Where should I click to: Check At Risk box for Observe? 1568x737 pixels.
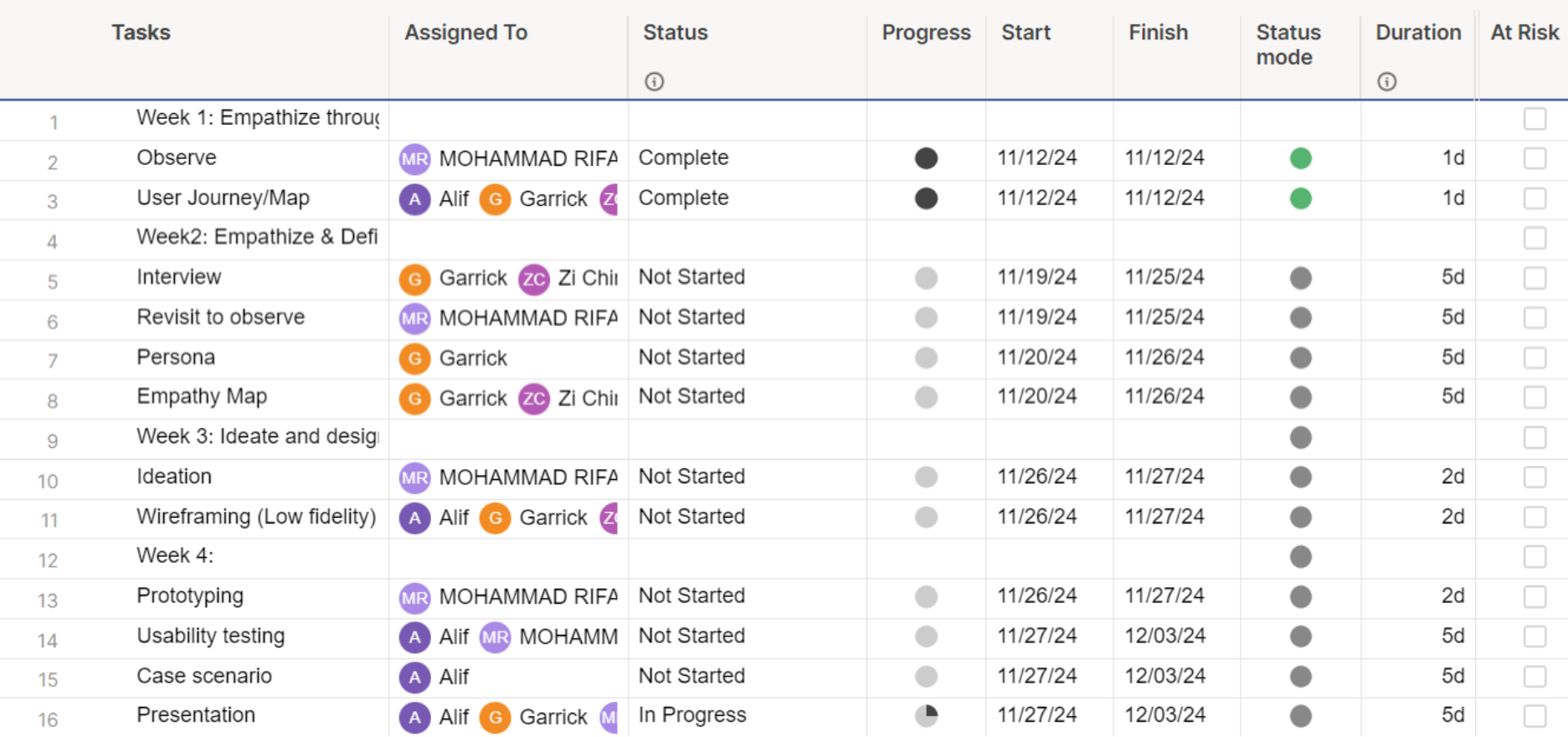(x=1535, y=158)
